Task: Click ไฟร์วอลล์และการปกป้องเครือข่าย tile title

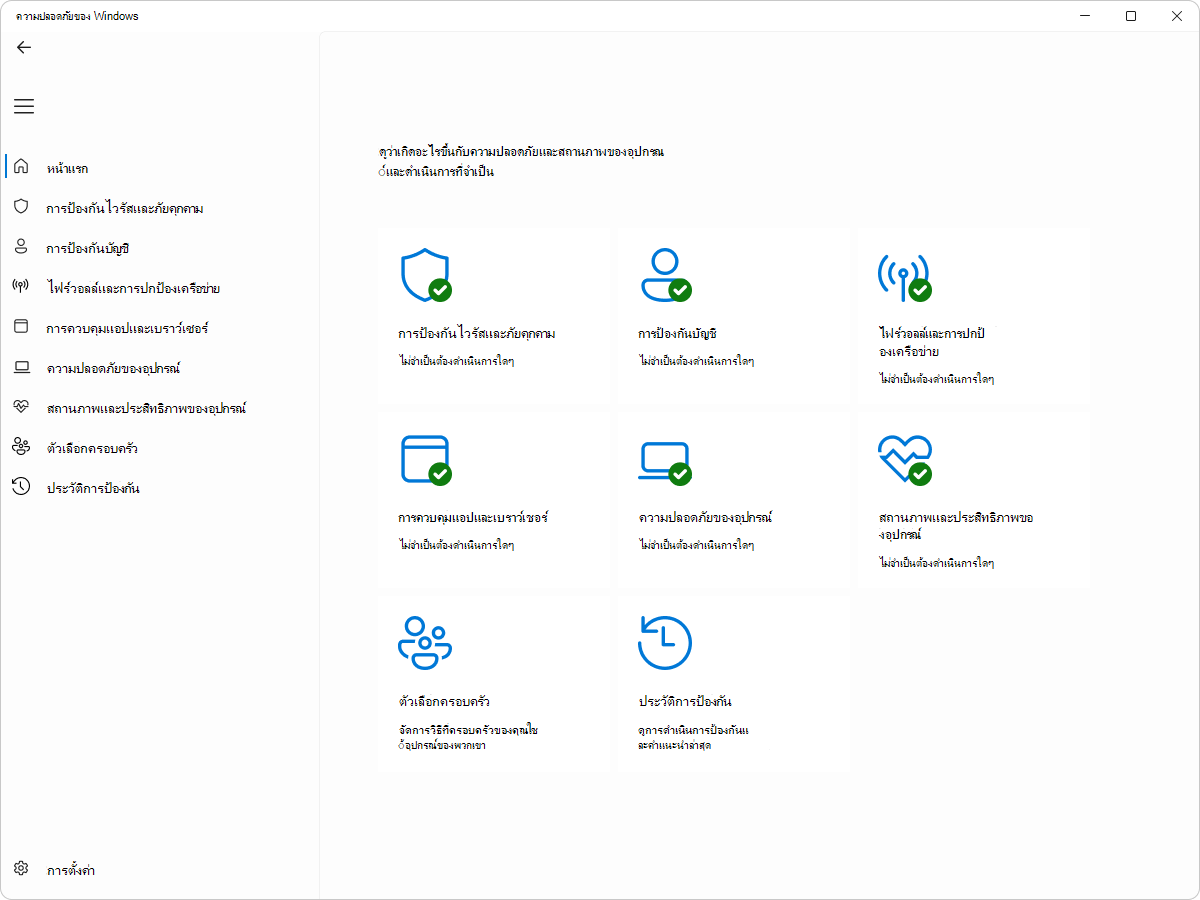Action: (x=932, y=342)
